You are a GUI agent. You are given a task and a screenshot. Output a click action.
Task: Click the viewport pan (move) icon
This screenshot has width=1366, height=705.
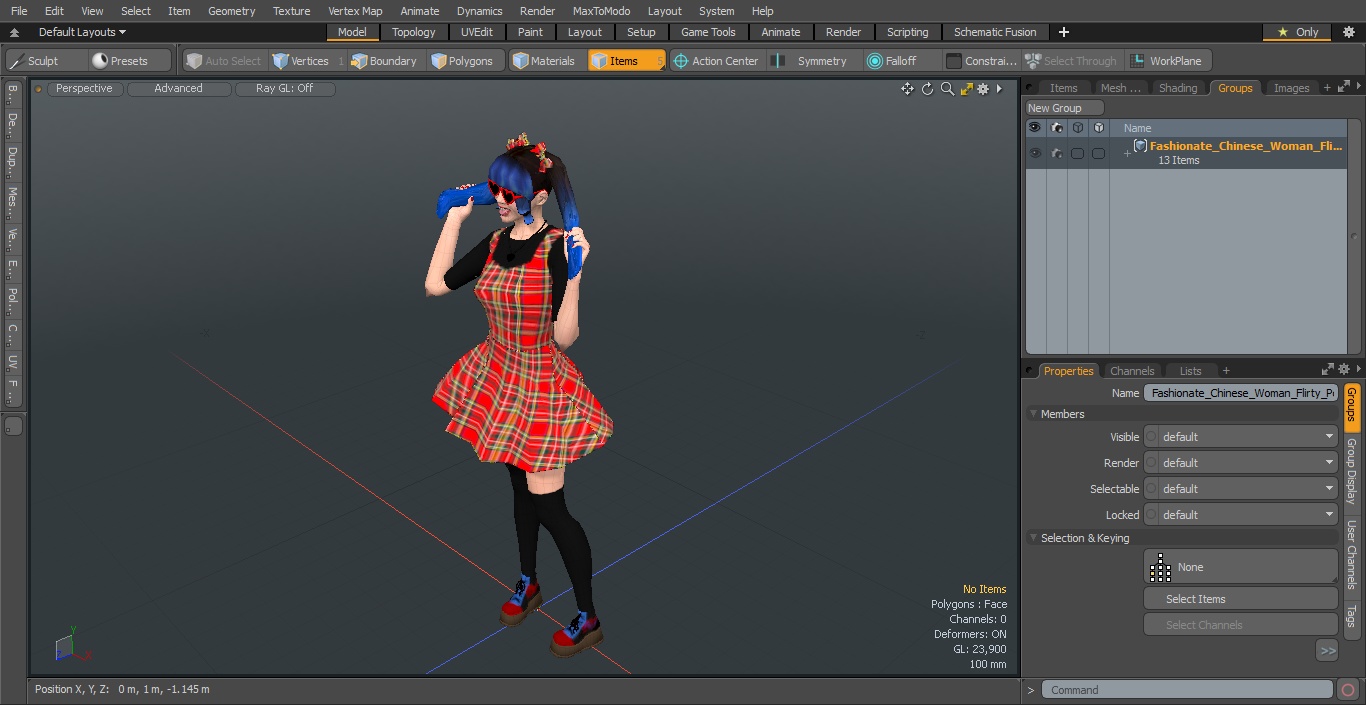click(907, 89)
